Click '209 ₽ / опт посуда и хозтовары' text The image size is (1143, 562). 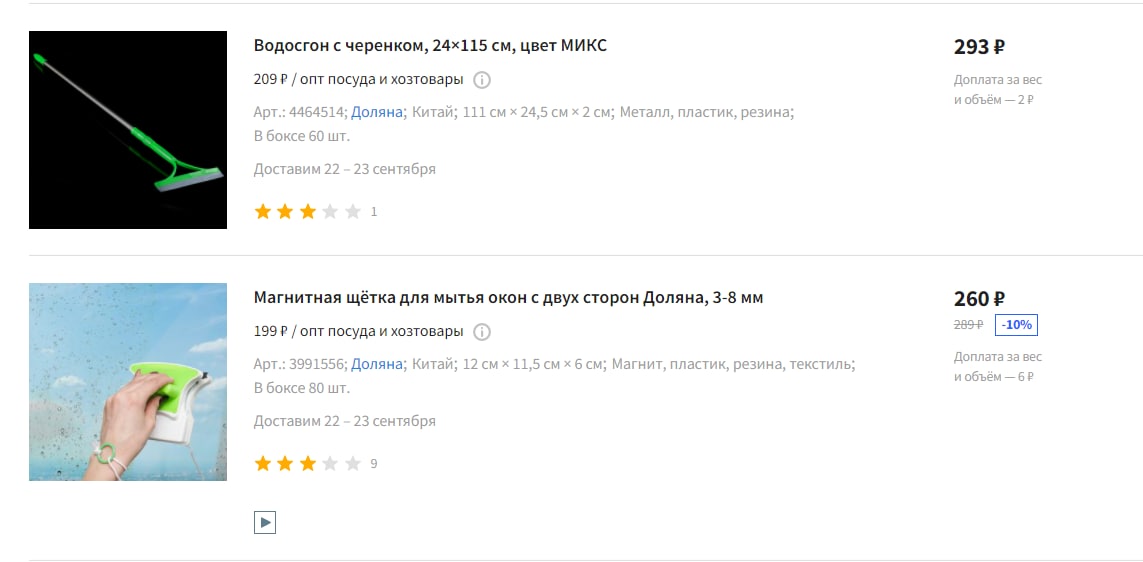(x=358, y=79)
